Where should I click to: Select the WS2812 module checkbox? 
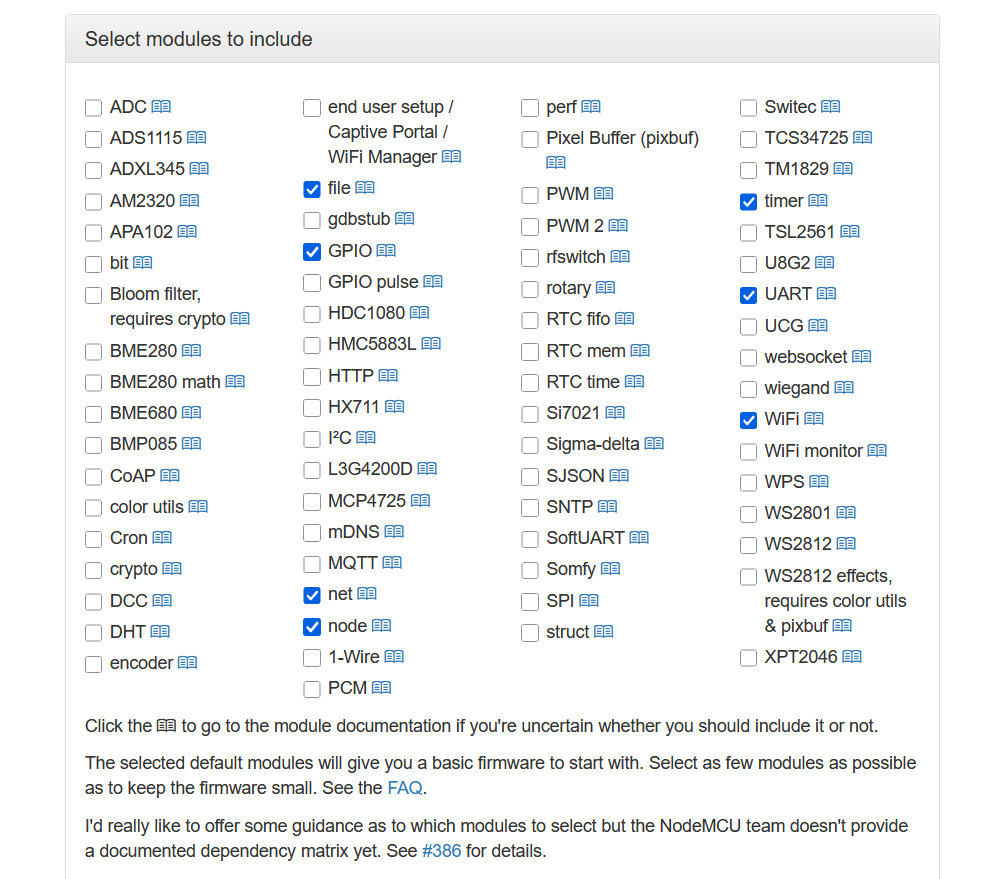[748, 545]
